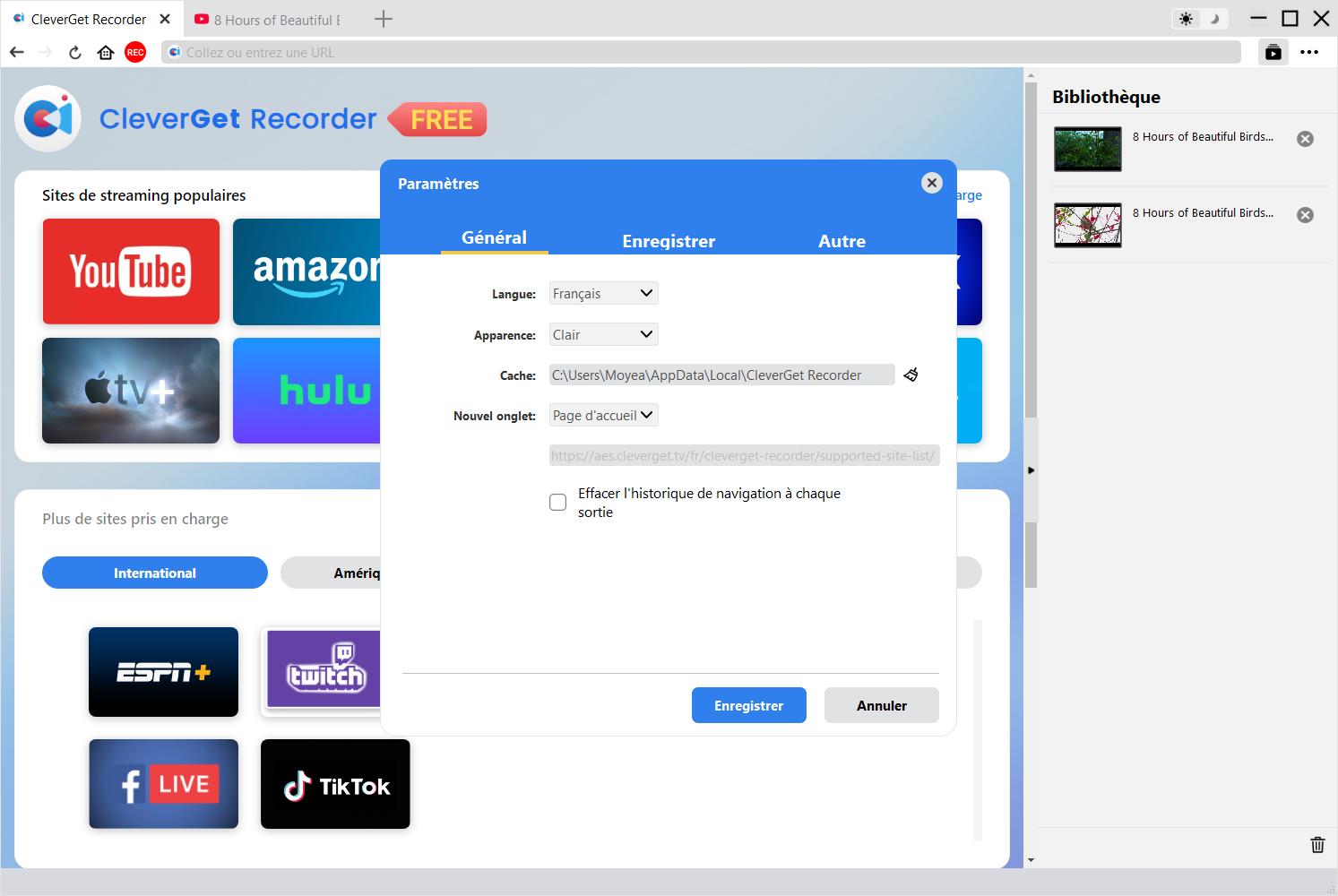1338x896 pixels.
Task: Remove first Birds video from library
Action: (x=1306, y=139)
